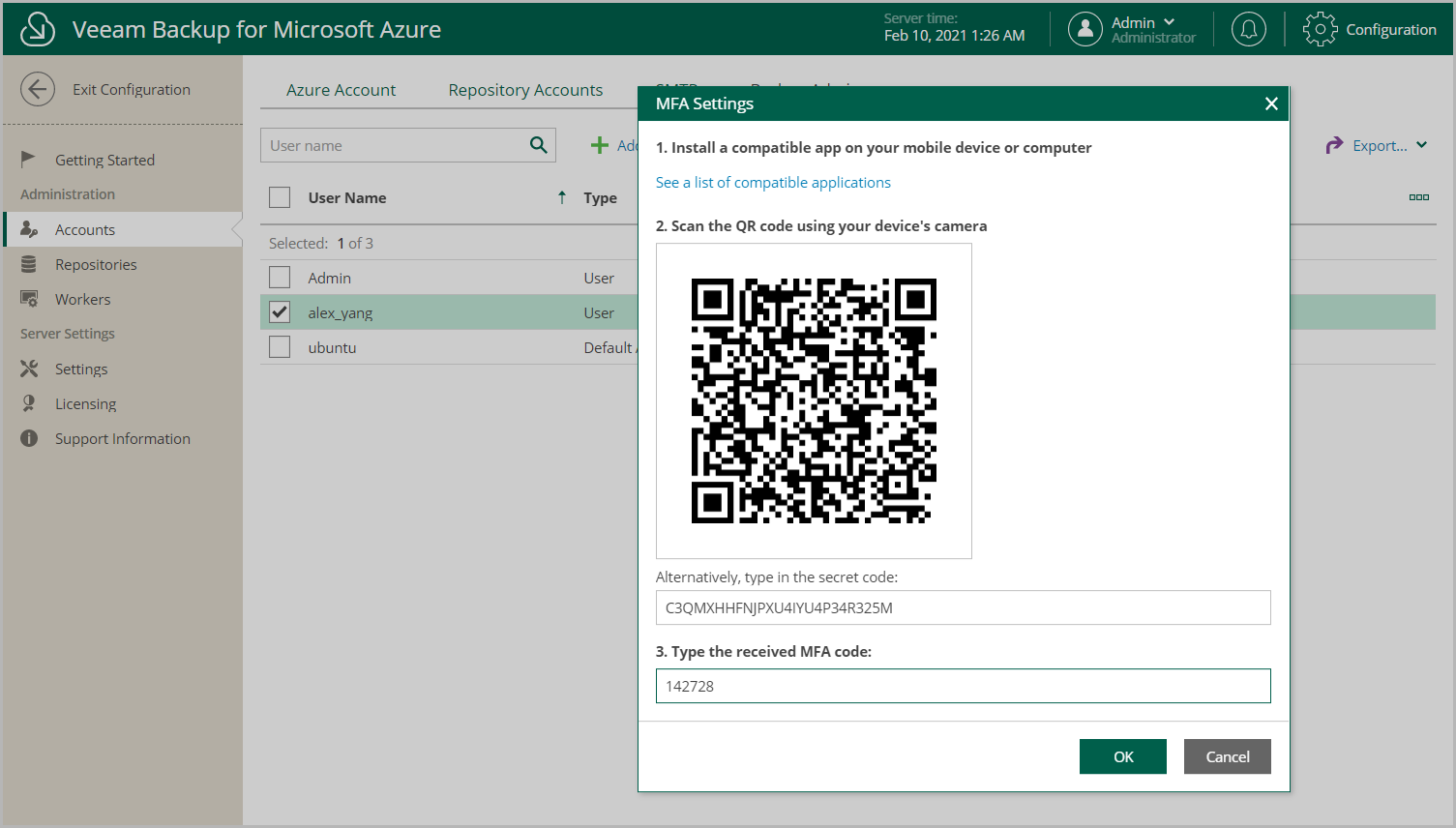Click the Getting Started flag icon
Screen dimensions: 1456x828
click(x=29, y=159)
